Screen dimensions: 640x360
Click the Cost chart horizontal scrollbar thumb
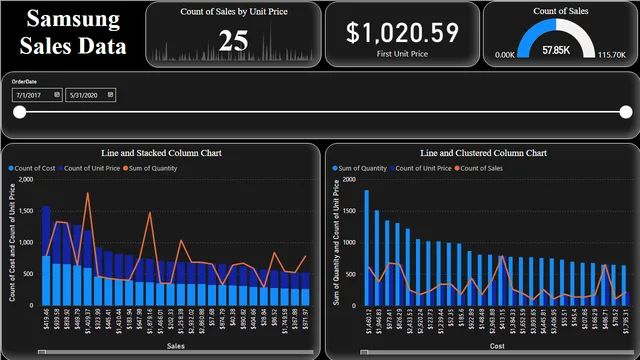point(364,352)
